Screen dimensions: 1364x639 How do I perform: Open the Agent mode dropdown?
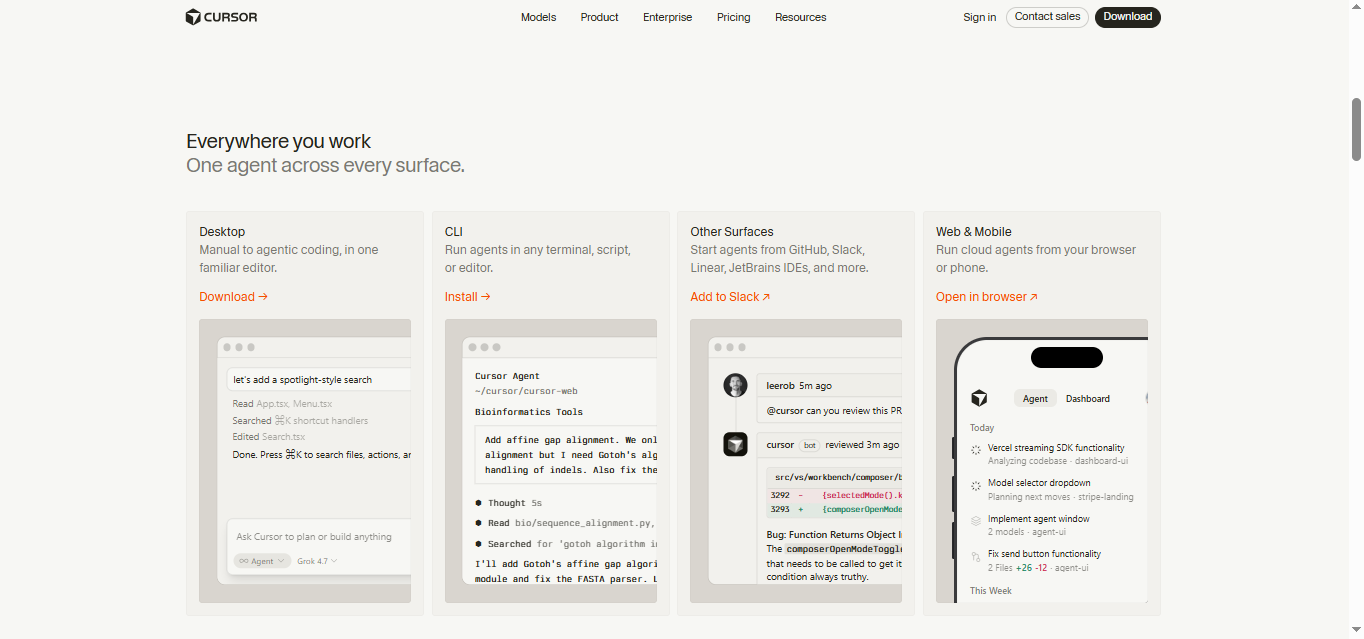click(x=262, y=561)
